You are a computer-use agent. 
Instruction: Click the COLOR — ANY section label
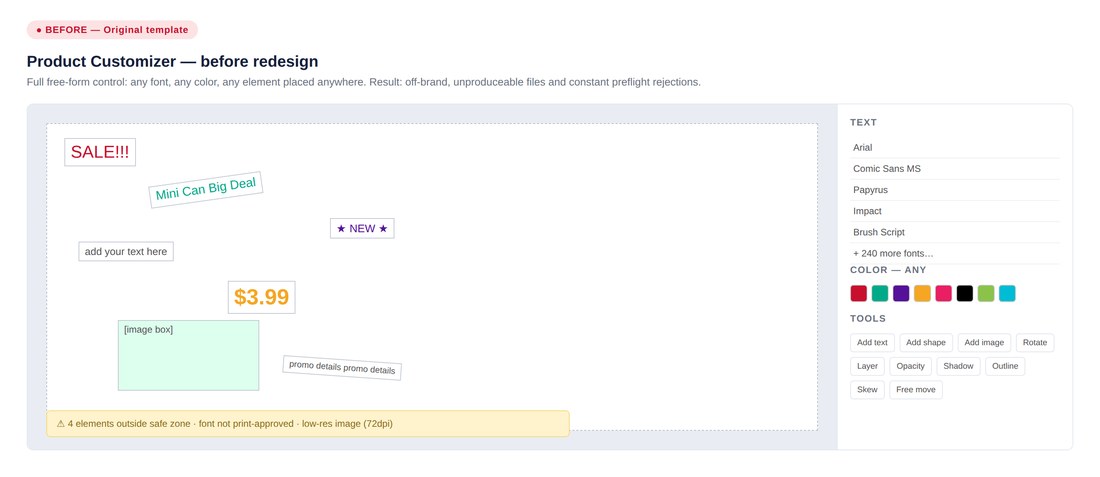coord(888,270)
